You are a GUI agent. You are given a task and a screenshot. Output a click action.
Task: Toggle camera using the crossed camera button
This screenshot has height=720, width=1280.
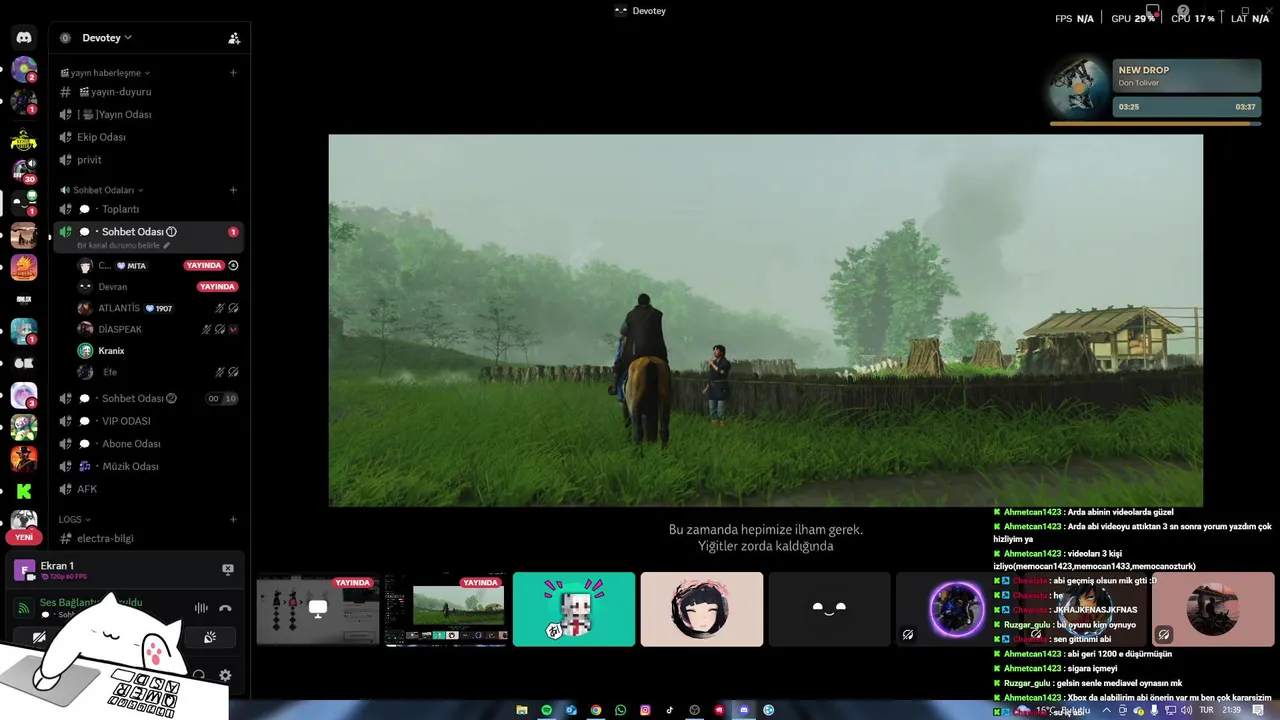tap(39, 637)
